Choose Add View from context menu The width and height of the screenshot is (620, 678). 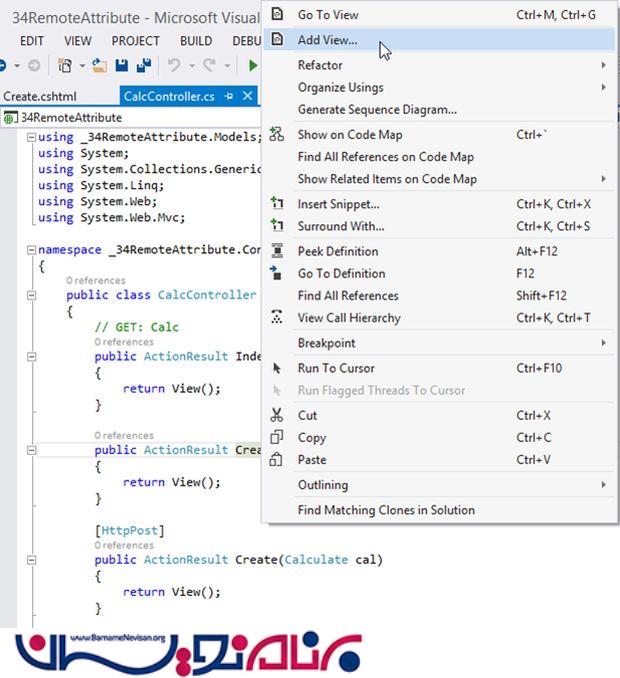[327, 41]
